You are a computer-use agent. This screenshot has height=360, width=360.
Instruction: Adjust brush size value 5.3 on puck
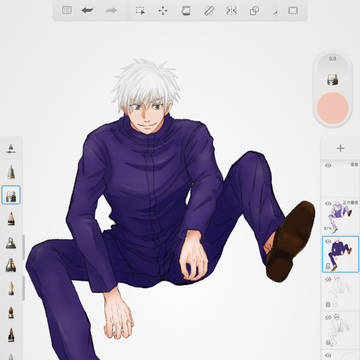[332, 59]
